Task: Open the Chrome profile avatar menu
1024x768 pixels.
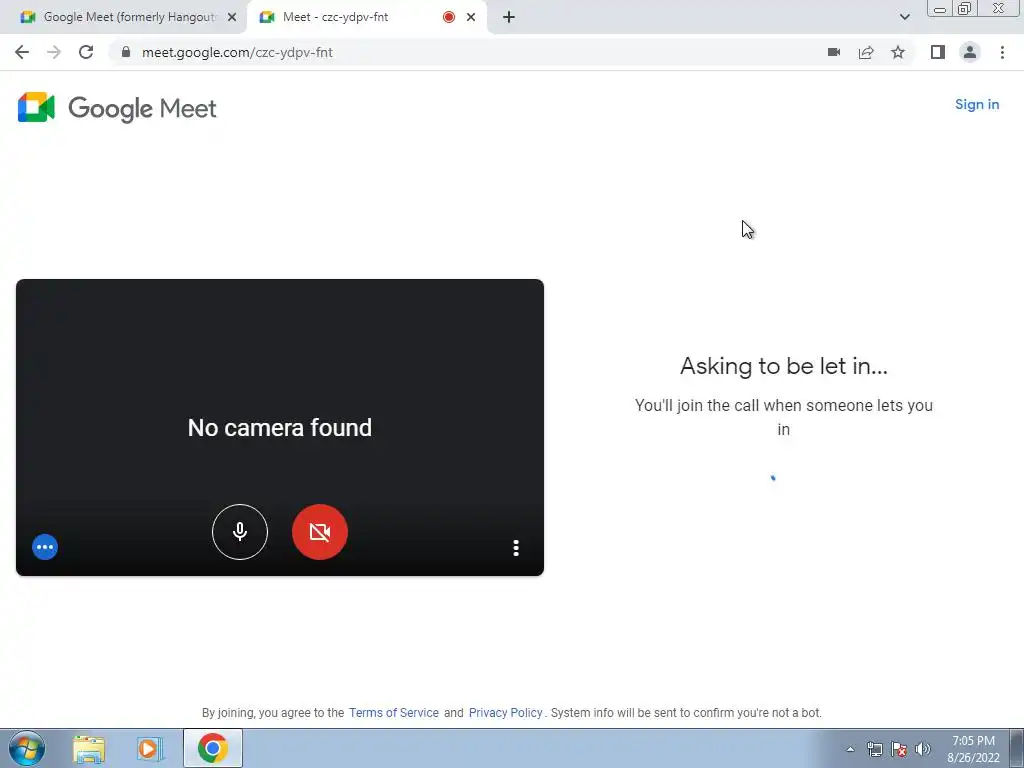Action: pyautogui.click(x=970, y=52)
